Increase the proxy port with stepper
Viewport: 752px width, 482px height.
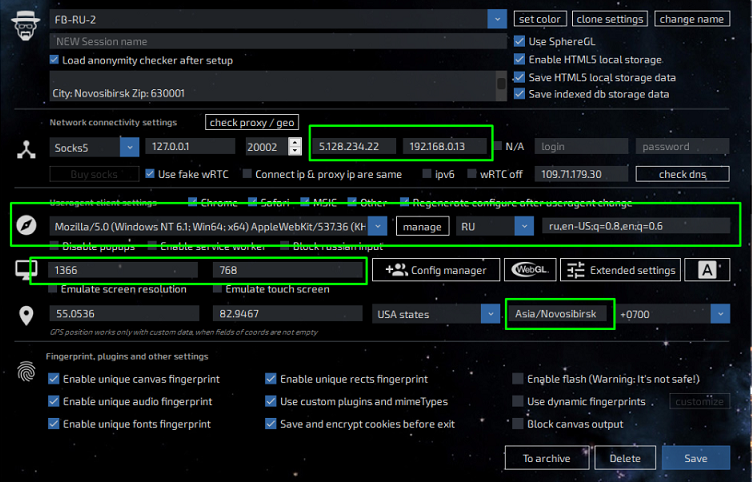[x=295, y=142]
